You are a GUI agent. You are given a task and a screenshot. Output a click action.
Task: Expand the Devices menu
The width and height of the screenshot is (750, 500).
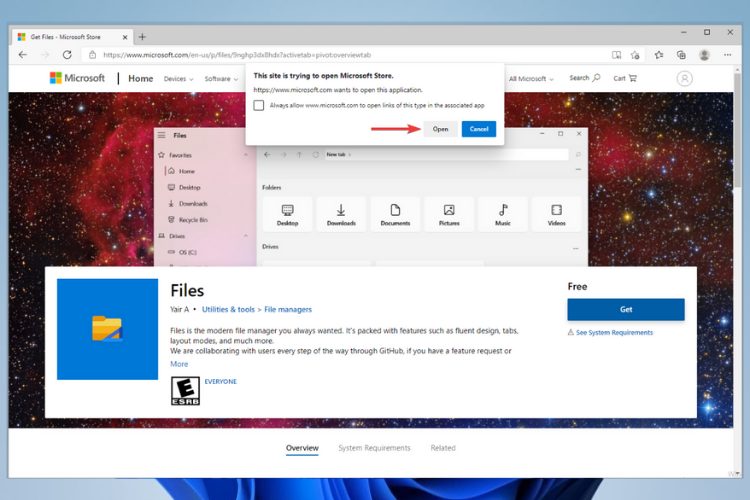pos(178,79)
